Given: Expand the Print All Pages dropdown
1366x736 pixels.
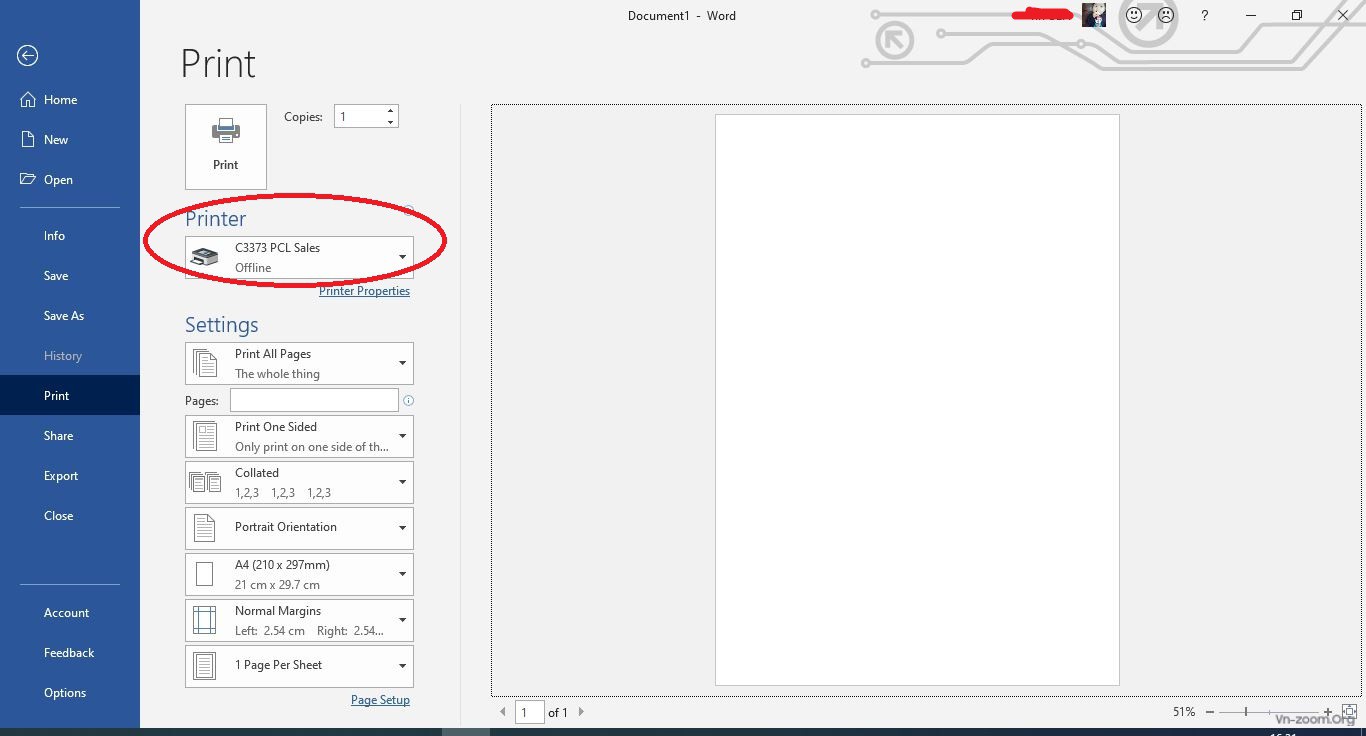Looking at the screenshot, I should tap(299, 363).
